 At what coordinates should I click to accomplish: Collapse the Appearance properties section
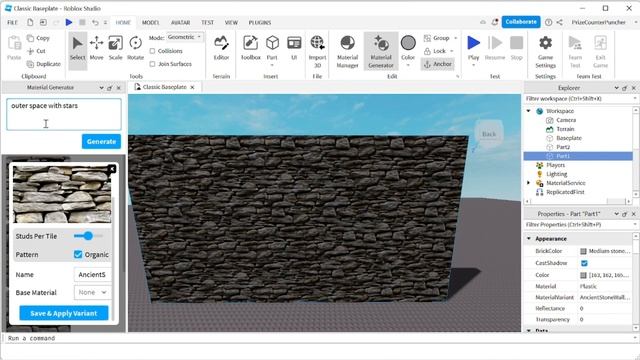click(529, 238)
